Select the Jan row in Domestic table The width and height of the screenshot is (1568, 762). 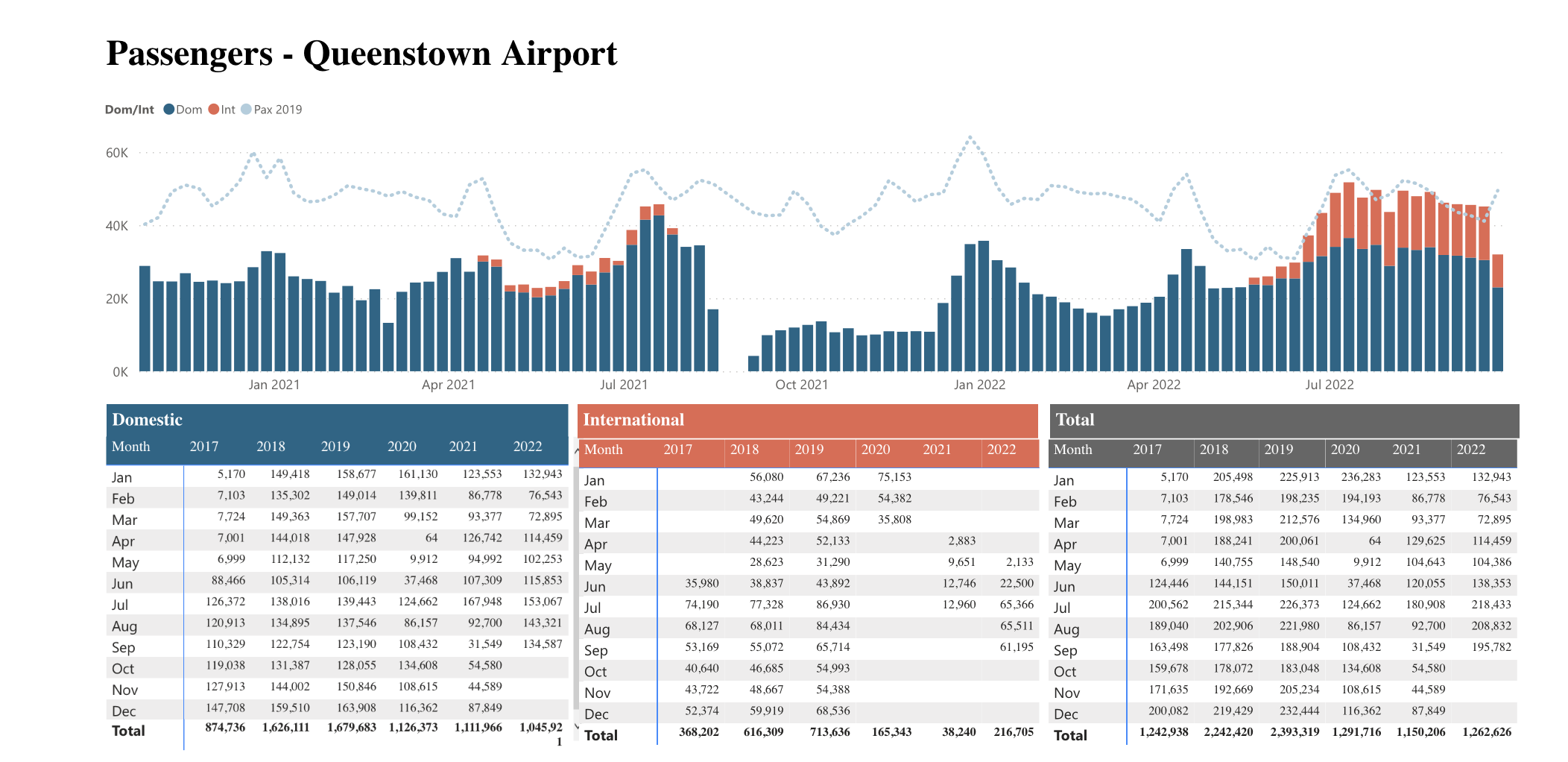click(122, 478)
